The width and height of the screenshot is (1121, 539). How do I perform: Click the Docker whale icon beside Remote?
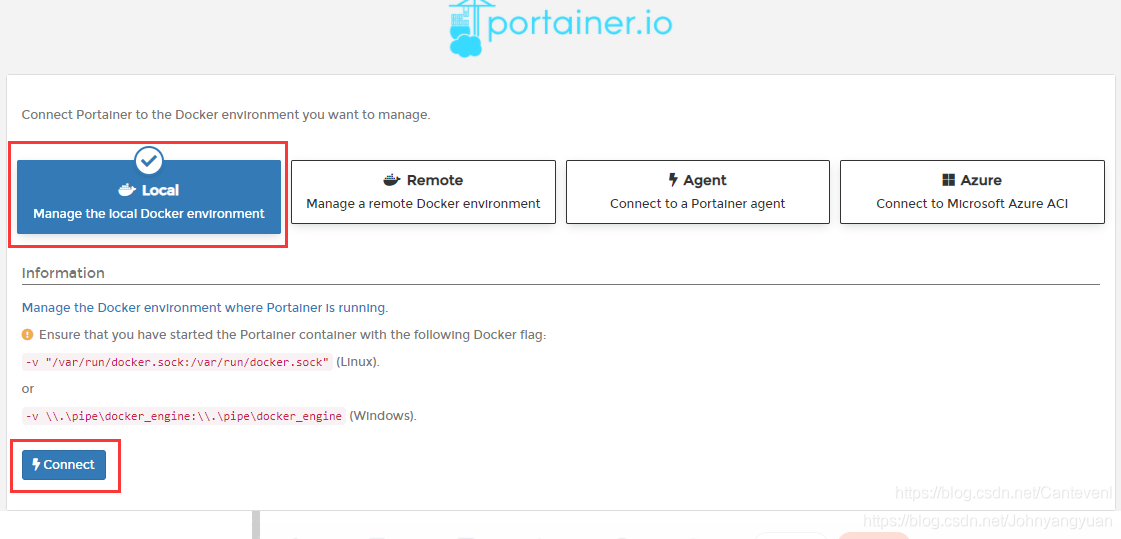392,180
